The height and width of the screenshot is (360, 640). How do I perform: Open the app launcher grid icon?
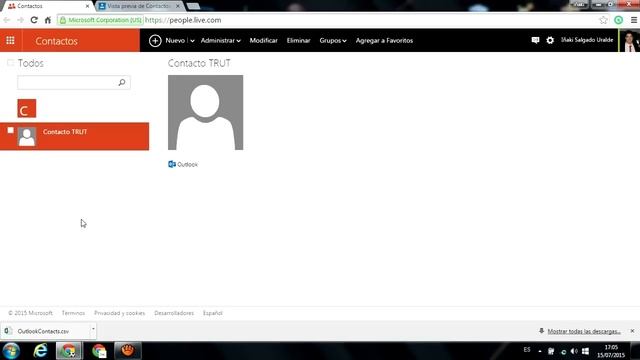tap(10, 40)
